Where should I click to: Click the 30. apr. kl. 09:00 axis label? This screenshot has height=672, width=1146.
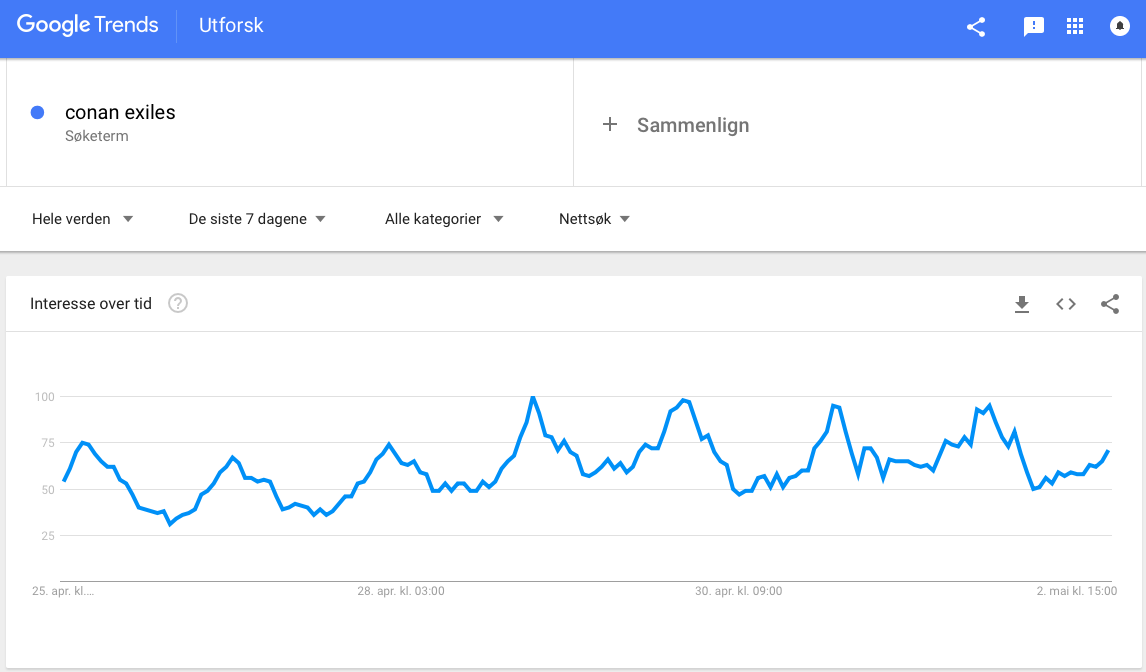(738, 591)
